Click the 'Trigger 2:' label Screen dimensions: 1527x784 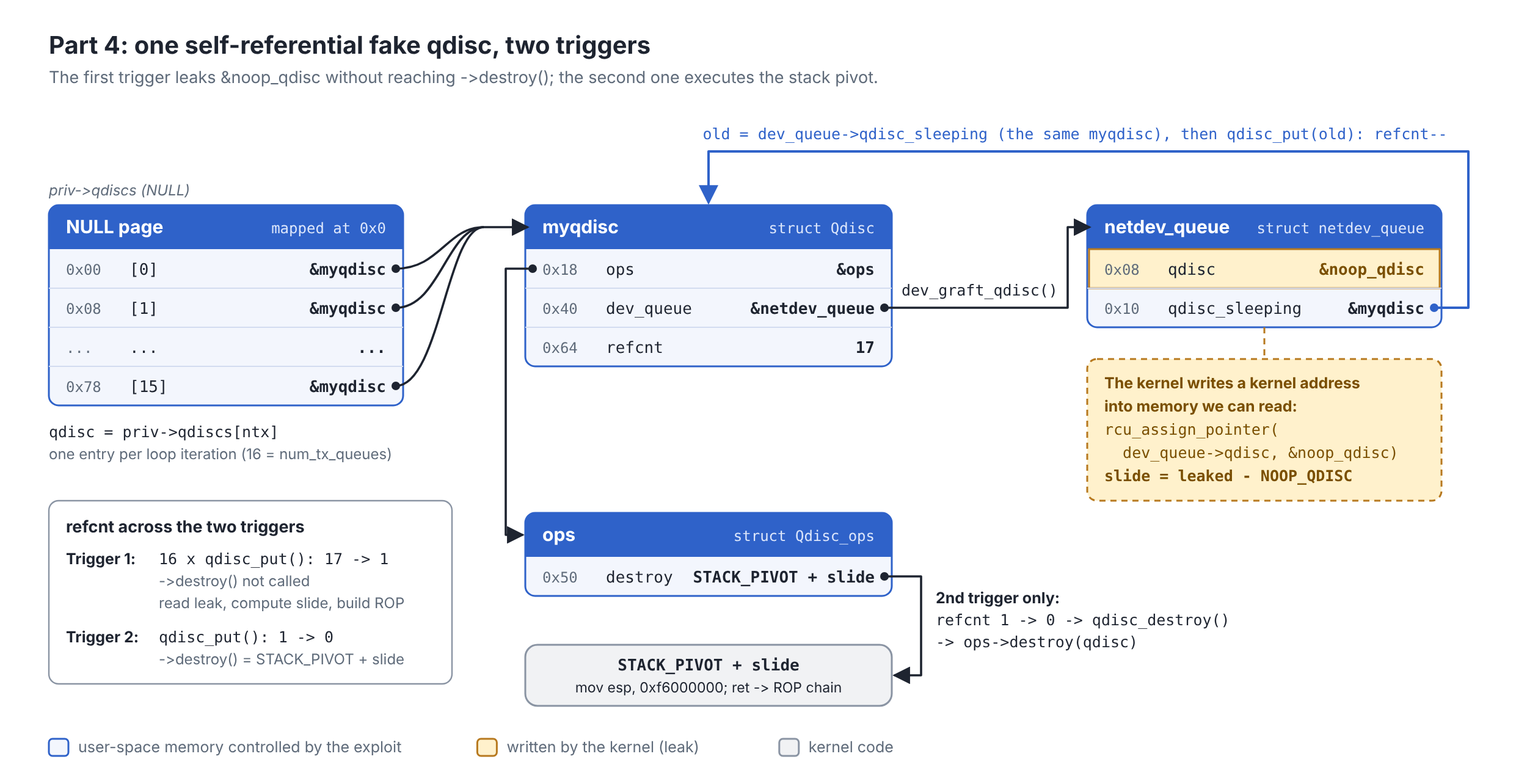(102, 637)
